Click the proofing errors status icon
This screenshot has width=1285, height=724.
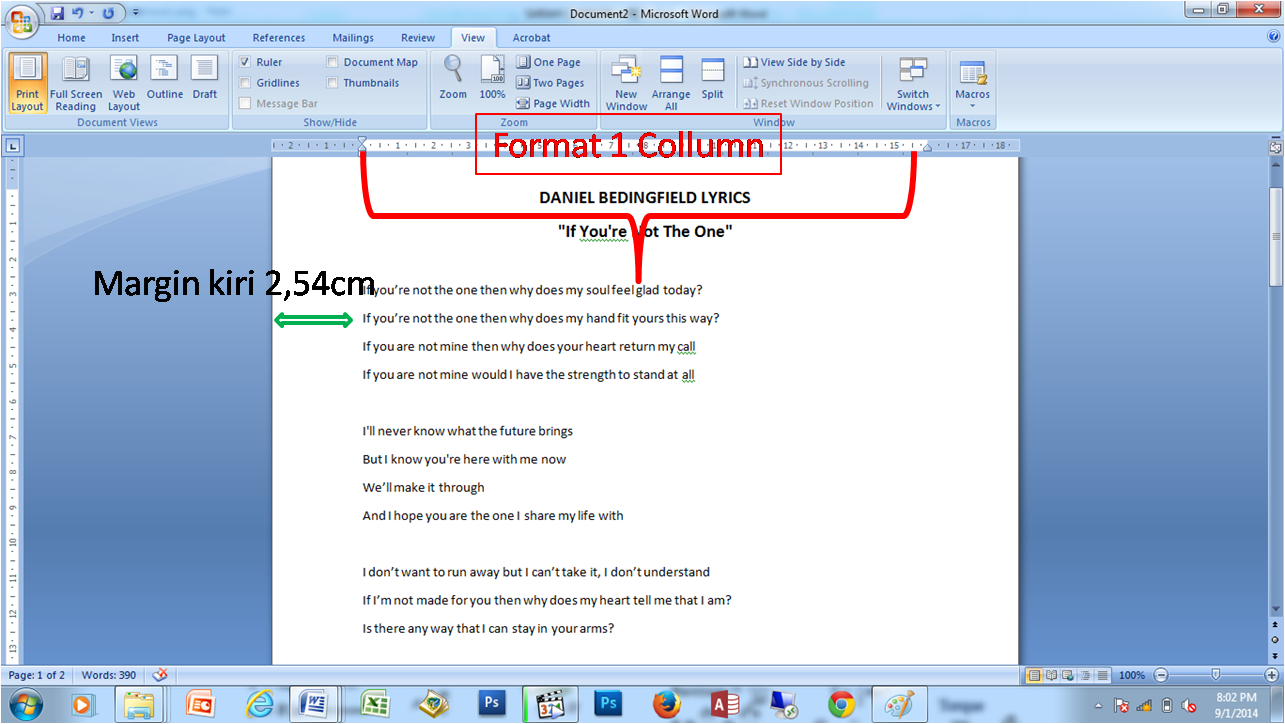click(160, 675)
